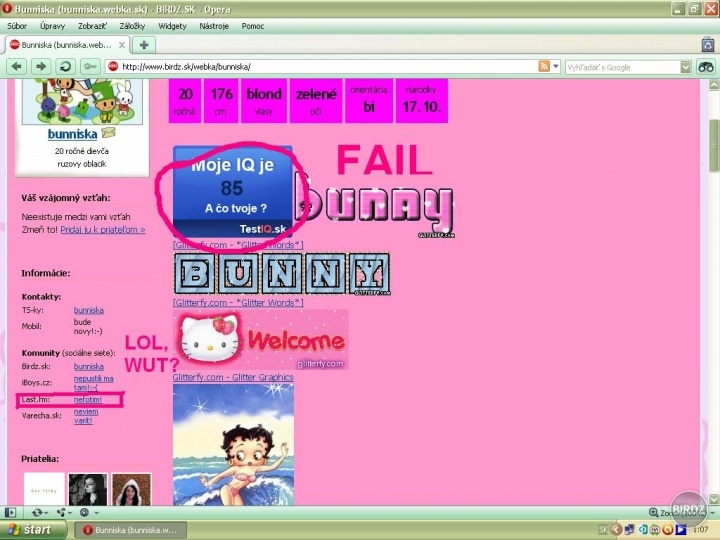Viewport: 720px width, 540px height.
Task: Click the blue play icon in tray
Action: [681, 530]
